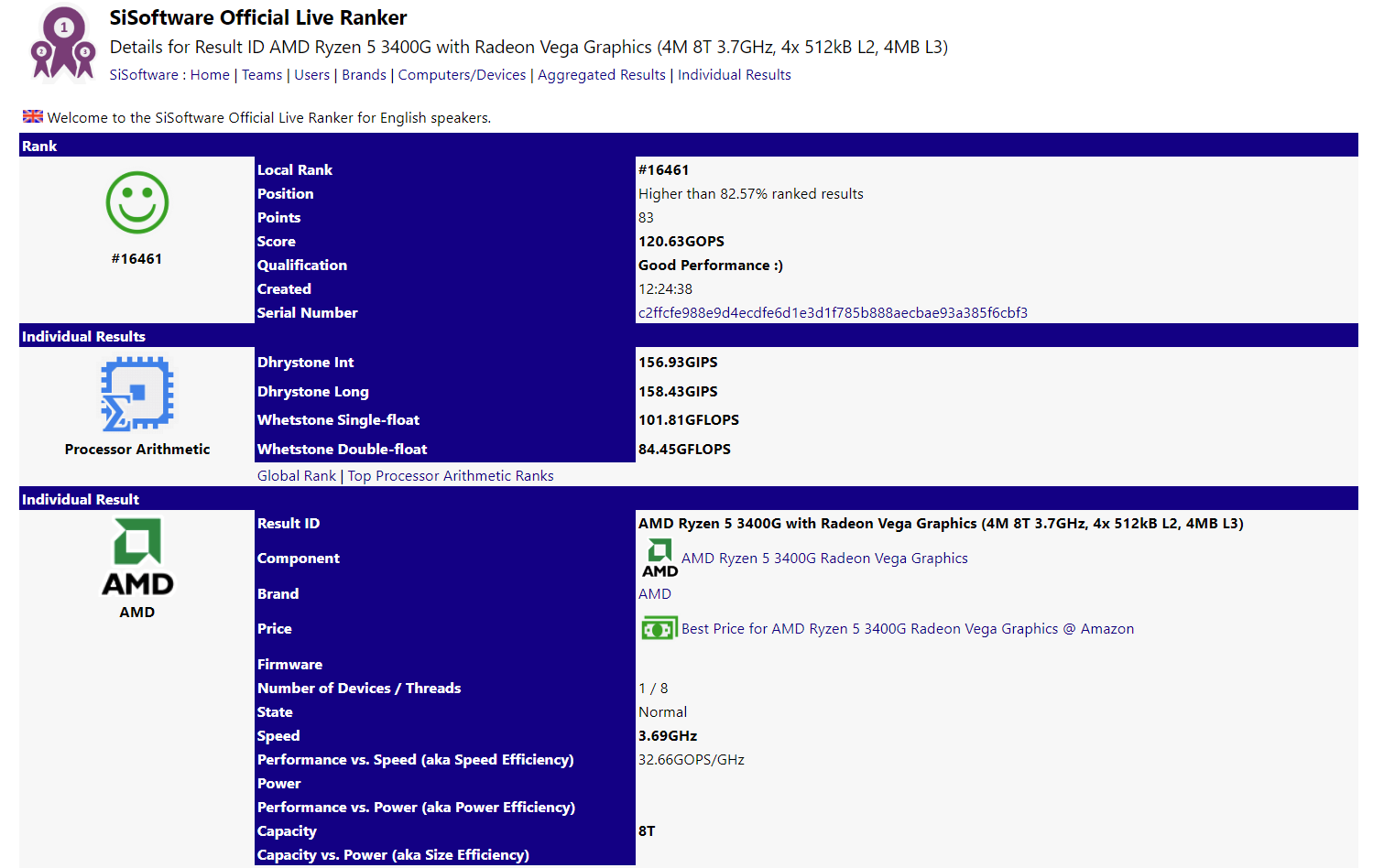Open Individual Results page
The height and width of the screenshot is (868, 1395).
[x=734, y=75]
